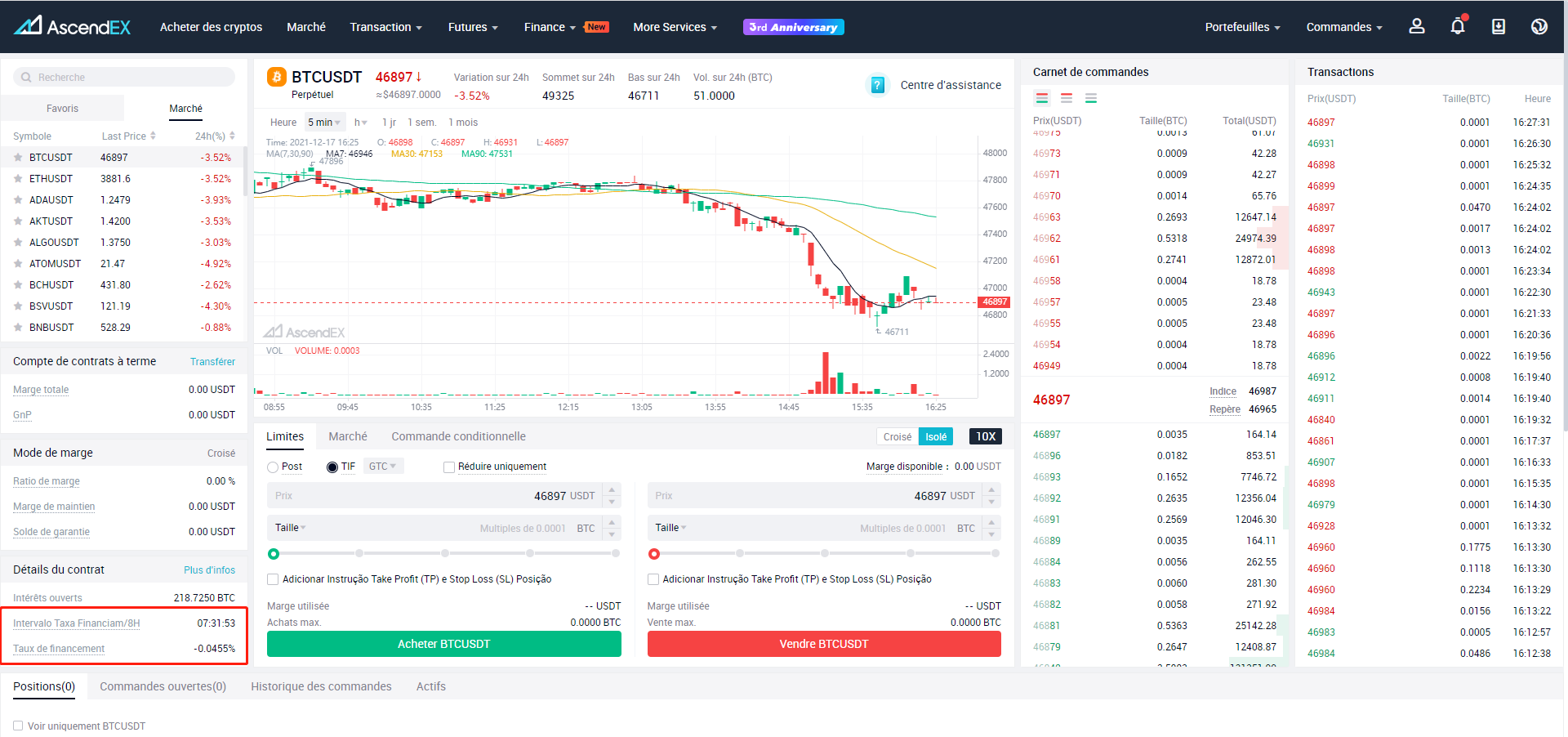
Task: Click Acheter BTCUSDT button
Action: coord(443,644)
